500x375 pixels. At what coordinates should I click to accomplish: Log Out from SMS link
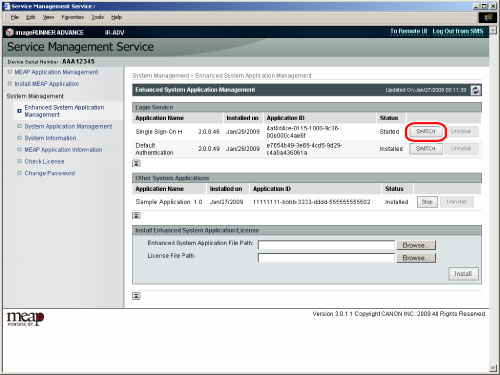[458, 31]
